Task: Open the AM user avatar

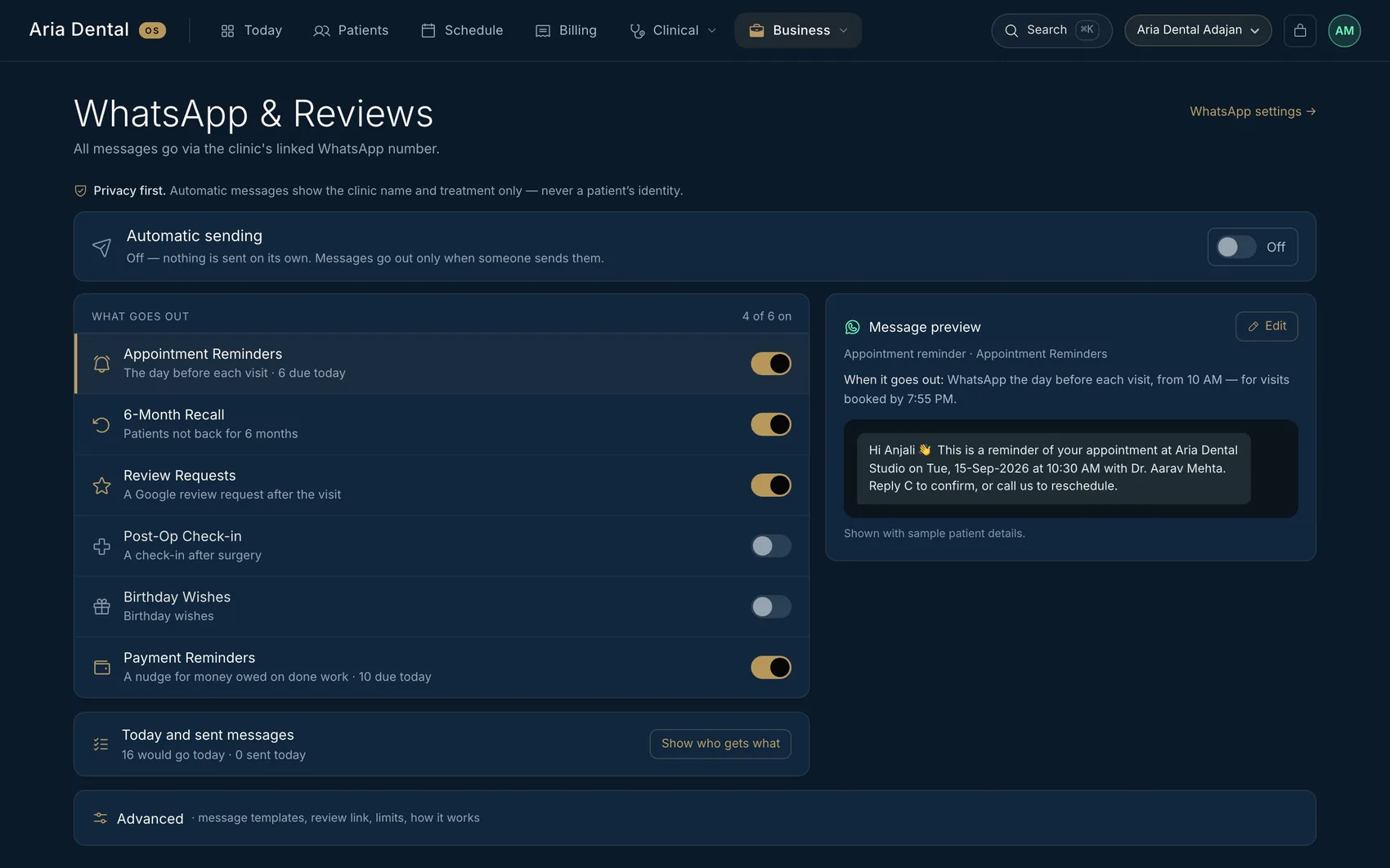Action: [1344, 30]
